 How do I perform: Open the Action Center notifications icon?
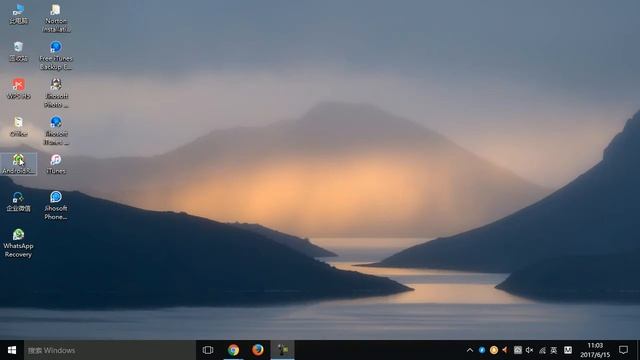(x=623, y=350)
